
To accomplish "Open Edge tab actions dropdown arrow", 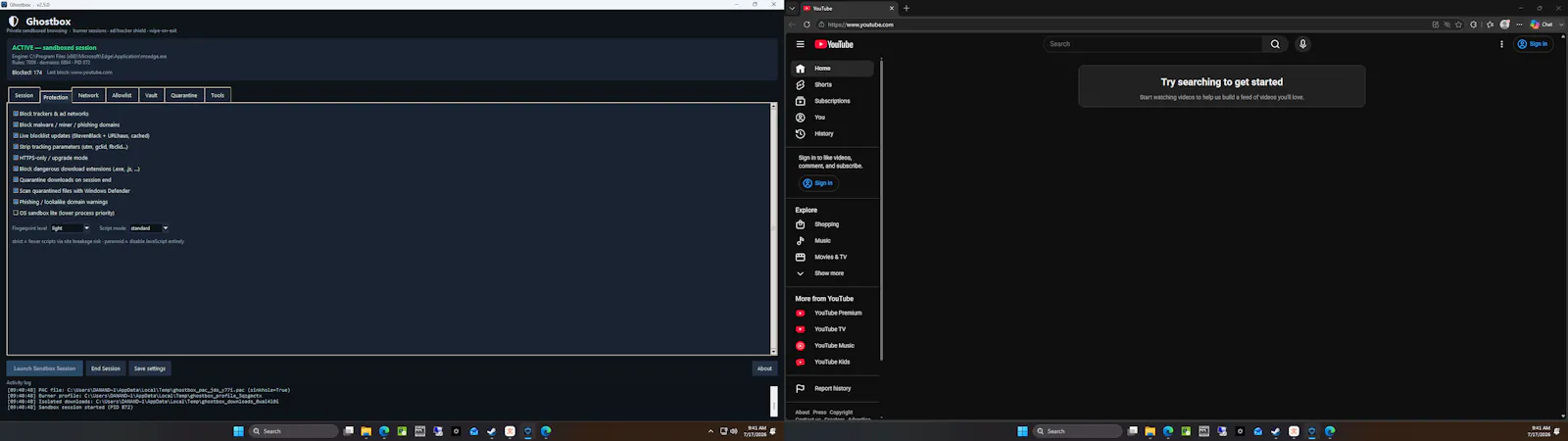I will (792, 8).
